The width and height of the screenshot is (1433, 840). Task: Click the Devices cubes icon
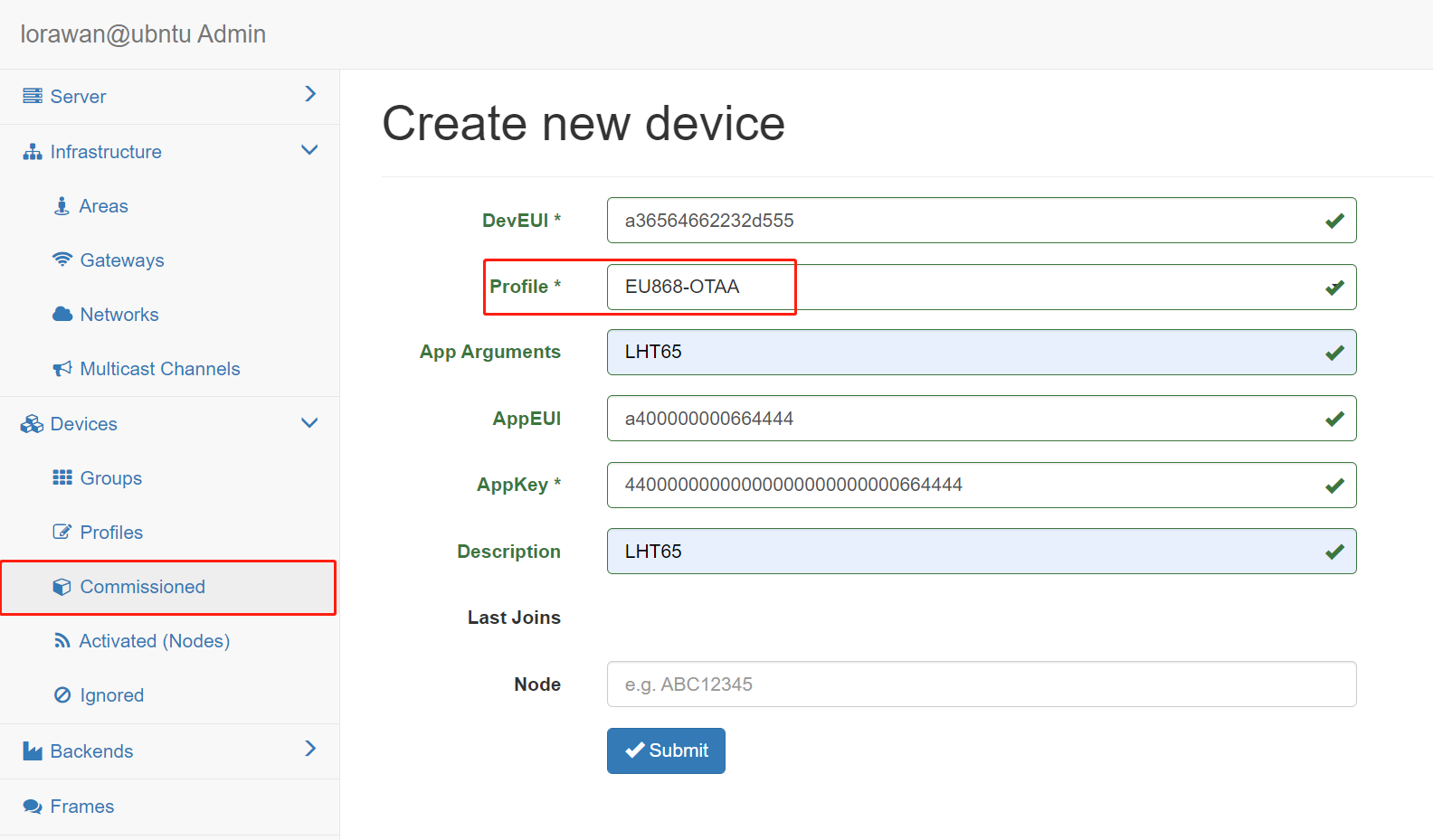tap(33, 424)
